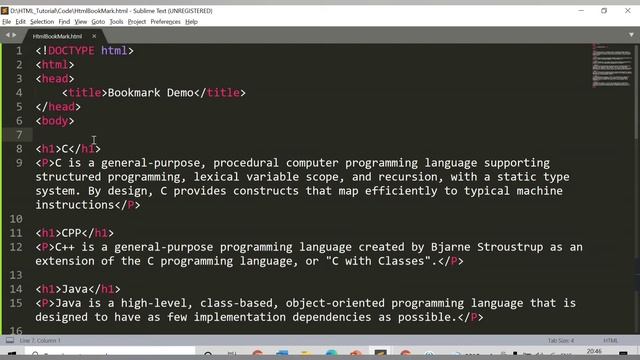Click the previous tab left arrow

point(7,35)
